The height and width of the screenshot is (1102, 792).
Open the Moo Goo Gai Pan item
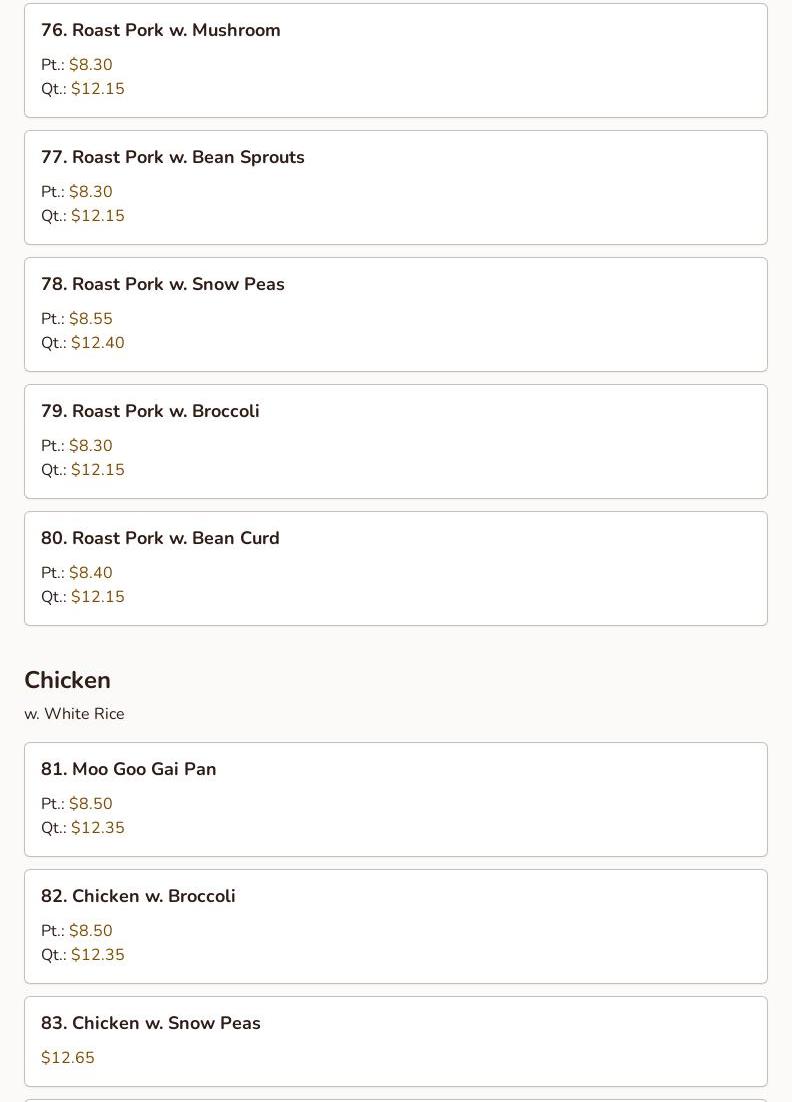click(x=128, y=770)
